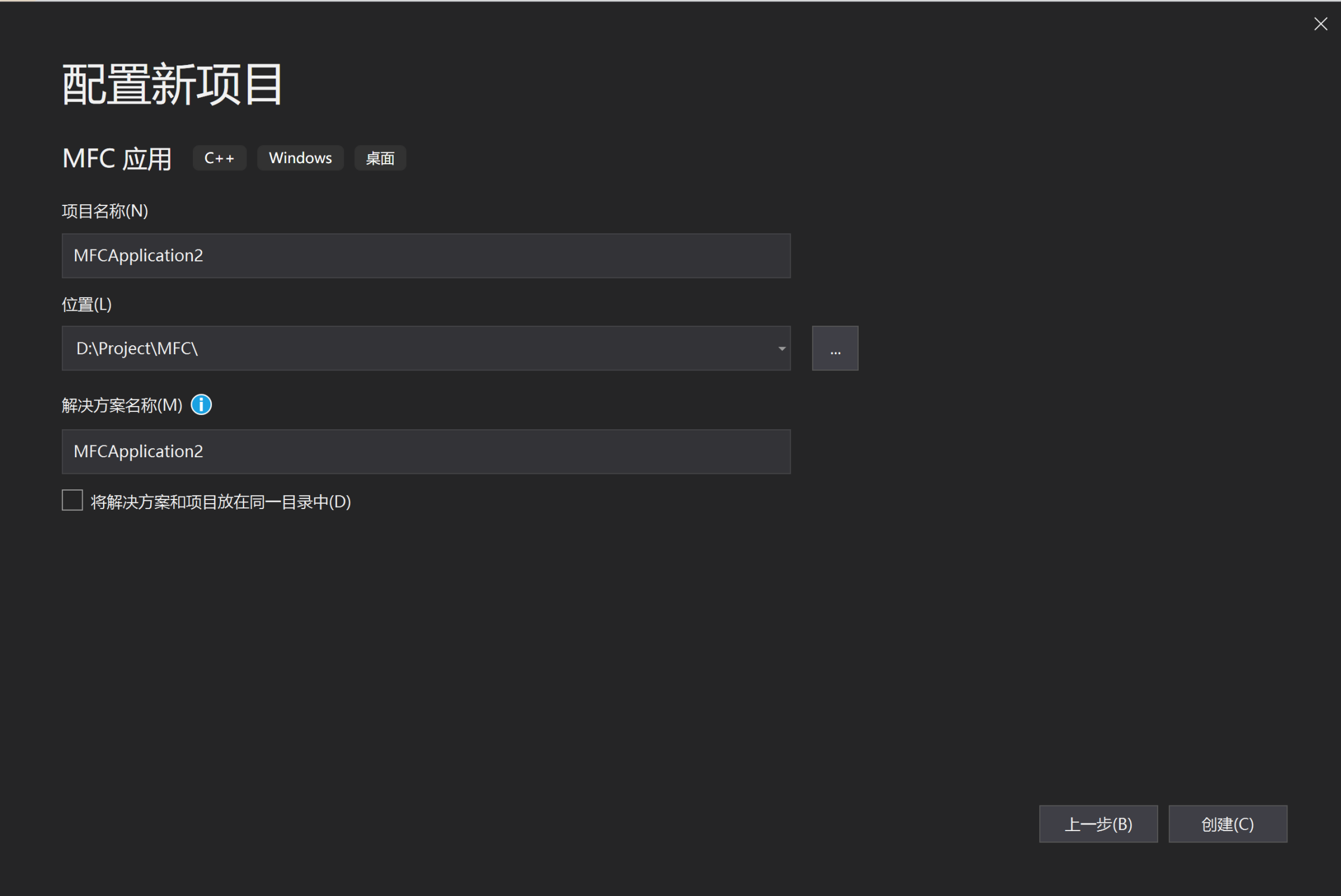Click inside the 位置 path field showing D:\Project\MFC\
This screenshot has height=896, width=1341.
pyautogui.click(x=417, y=348)
